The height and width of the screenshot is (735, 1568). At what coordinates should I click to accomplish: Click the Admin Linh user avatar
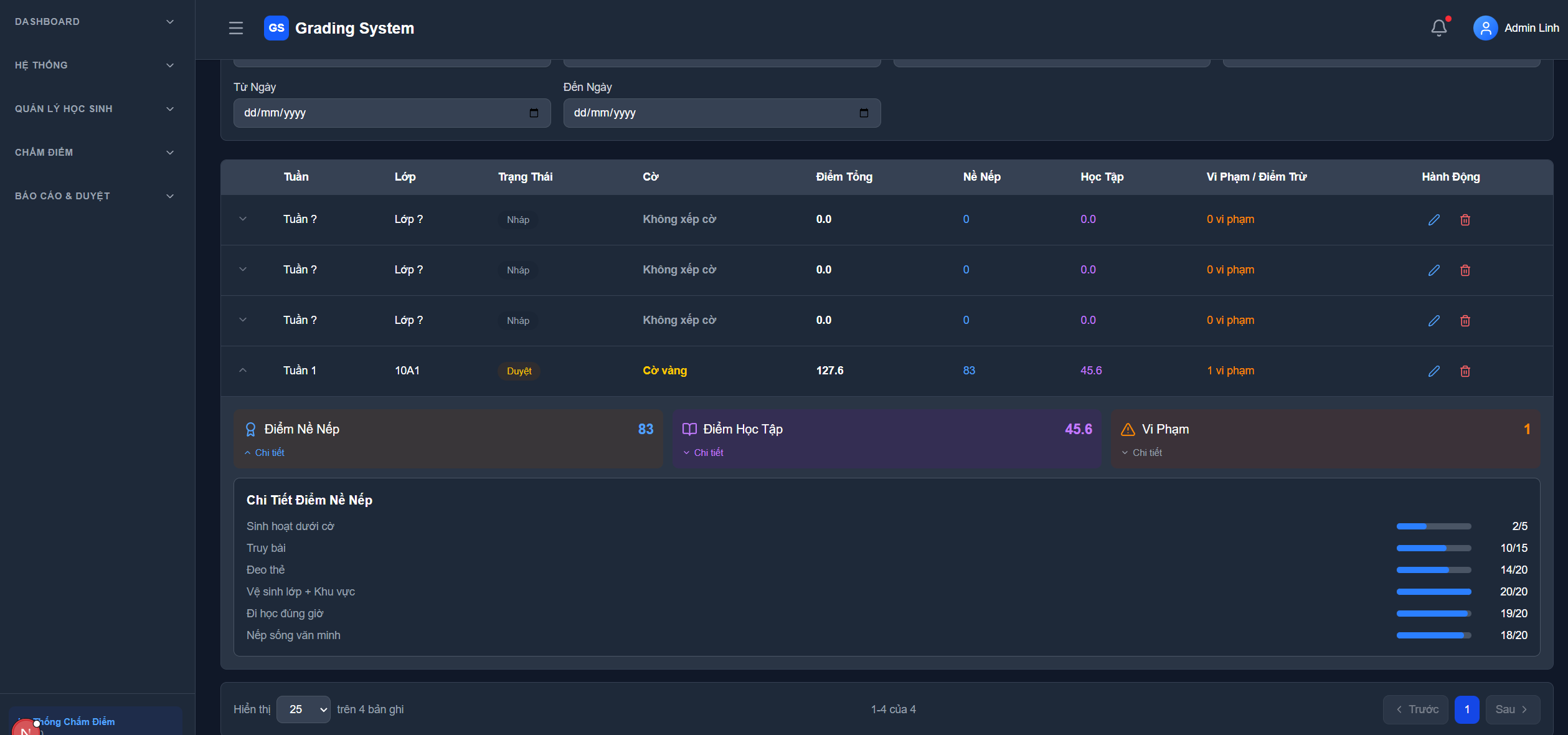[1485, 28]
